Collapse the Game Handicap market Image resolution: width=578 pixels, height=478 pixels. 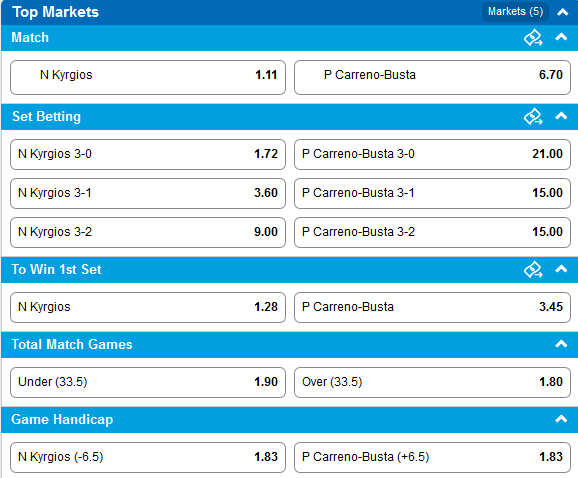pyautogui.click(x=561, y=419)
